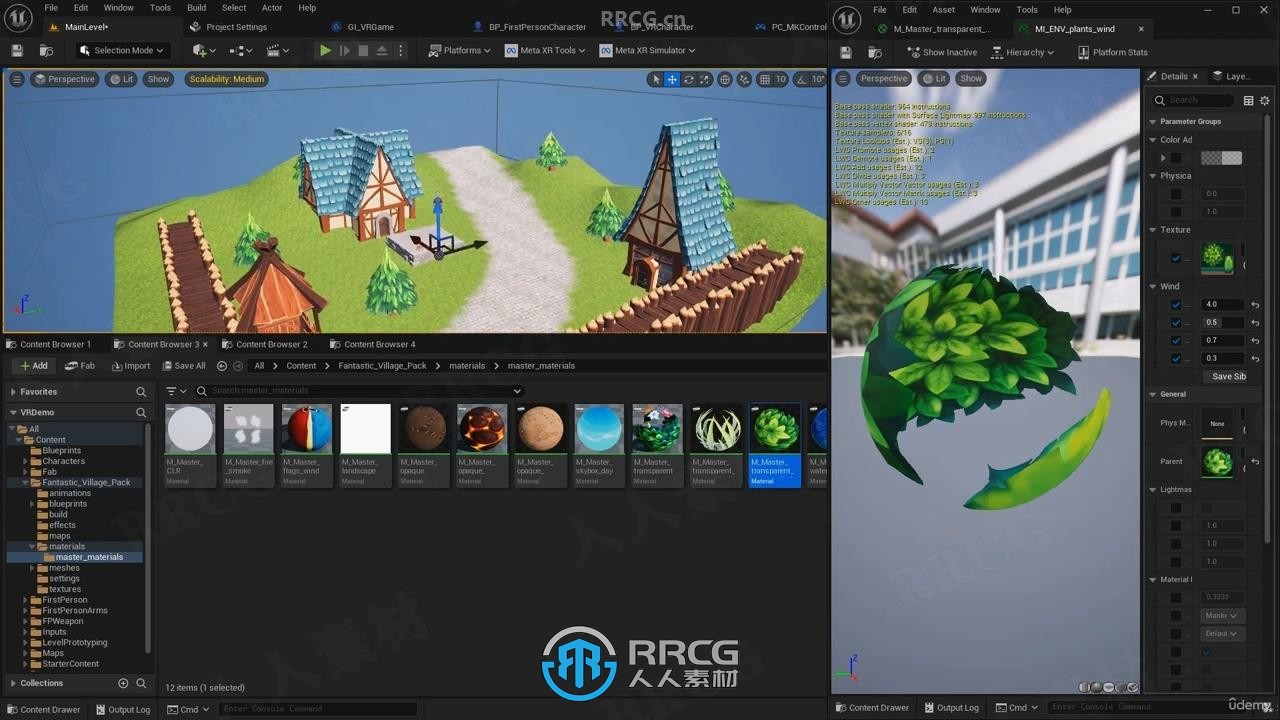
Task: Click the Add button in the content browser
Action: 33,366
